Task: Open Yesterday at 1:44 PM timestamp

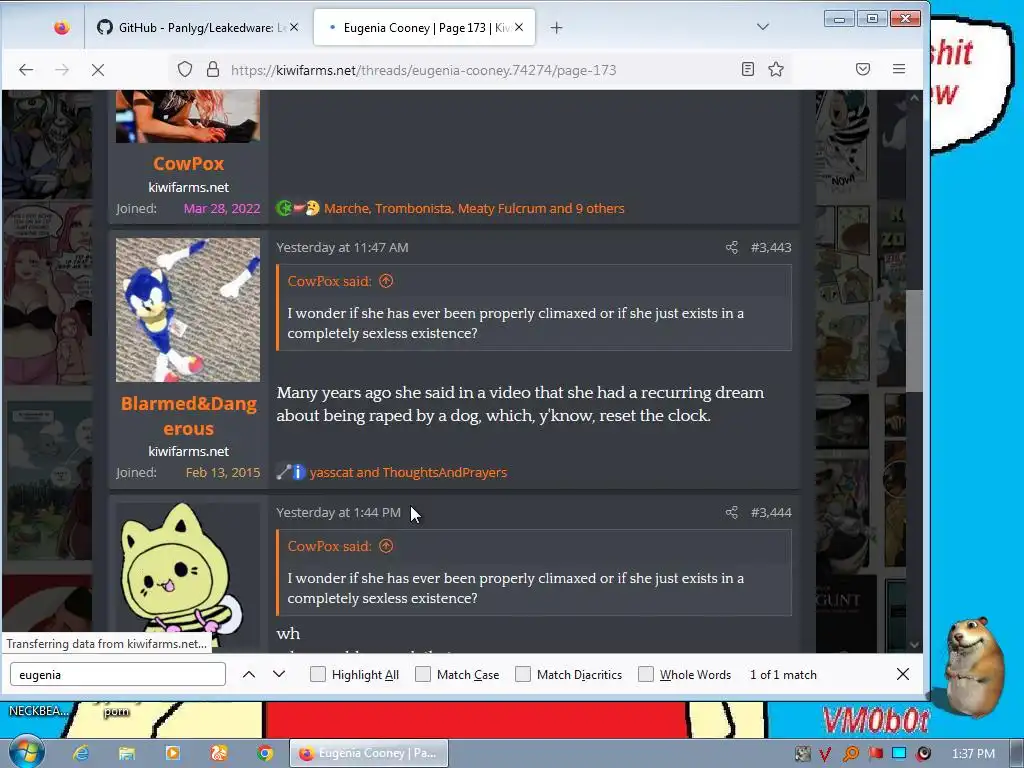Action: pos(338,513)
